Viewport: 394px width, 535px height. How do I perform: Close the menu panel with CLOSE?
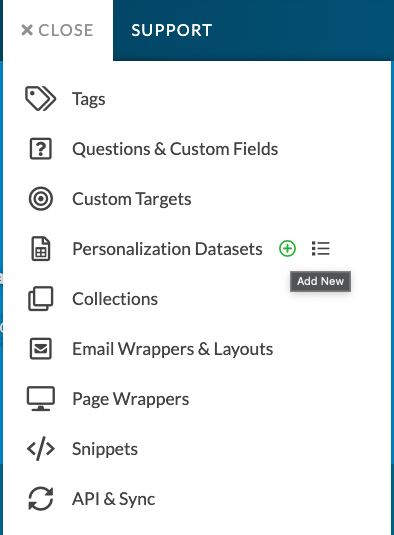(x=57, y=30)
